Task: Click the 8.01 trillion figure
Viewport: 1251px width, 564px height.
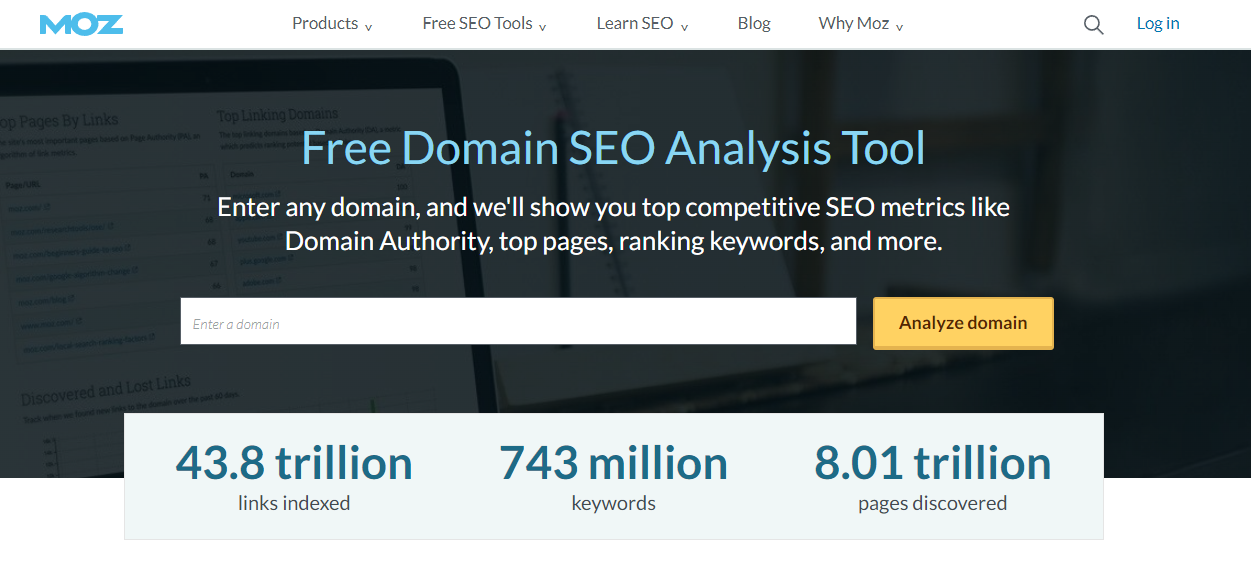Action: click(x=933, y=463)
